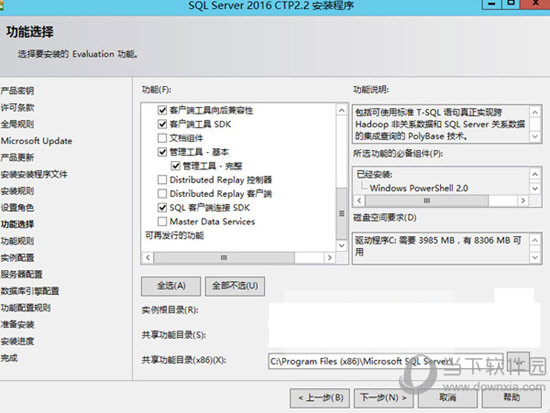The image size is (550, 413).
Task: Select 功能配置规则 step in sidebar
Action: click(26, 308)
